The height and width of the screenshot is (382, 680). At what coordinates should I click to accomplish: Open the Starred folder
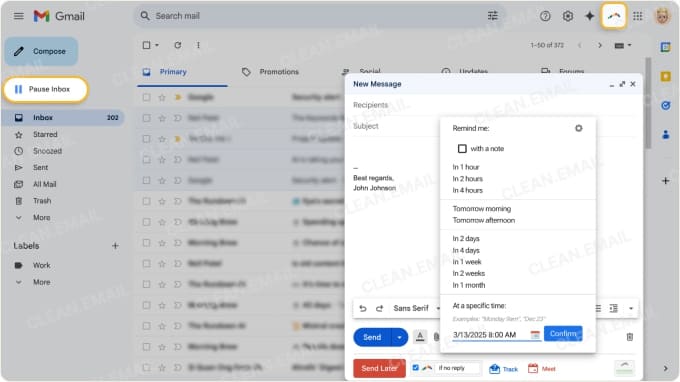(45, 134)
